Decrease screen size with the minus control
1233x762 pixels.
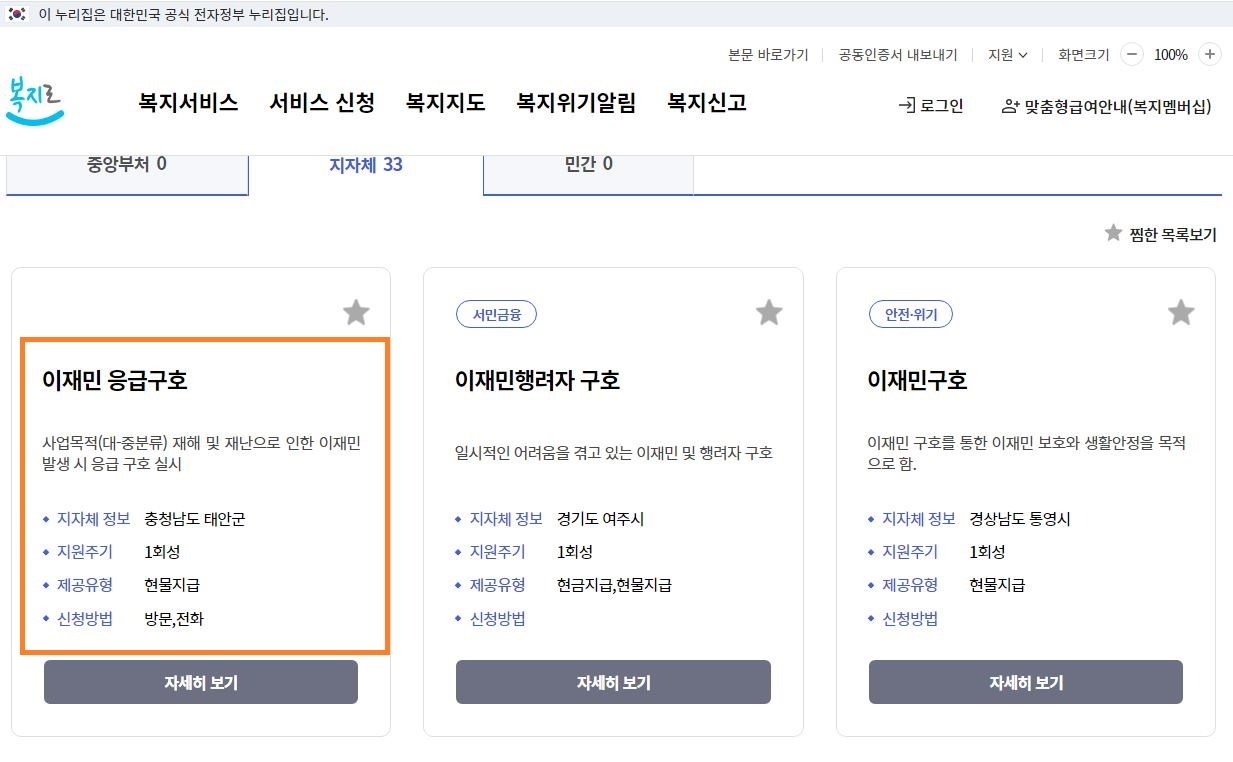1131,55
